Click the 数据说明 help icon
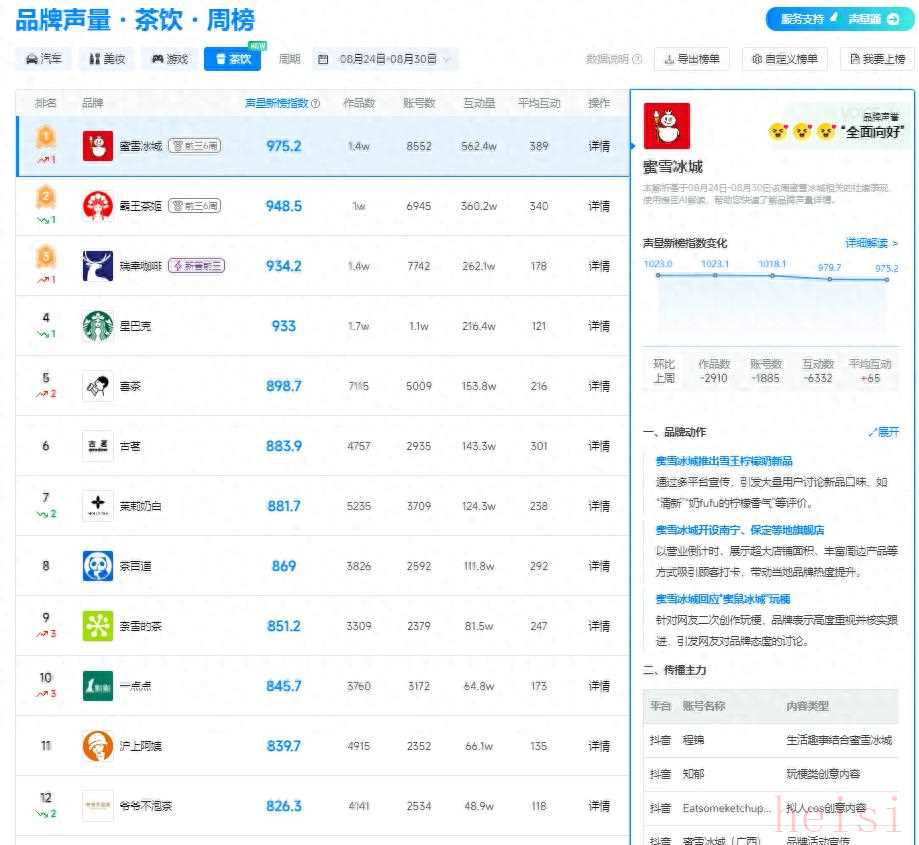919x845 pixels. [638, 59]
